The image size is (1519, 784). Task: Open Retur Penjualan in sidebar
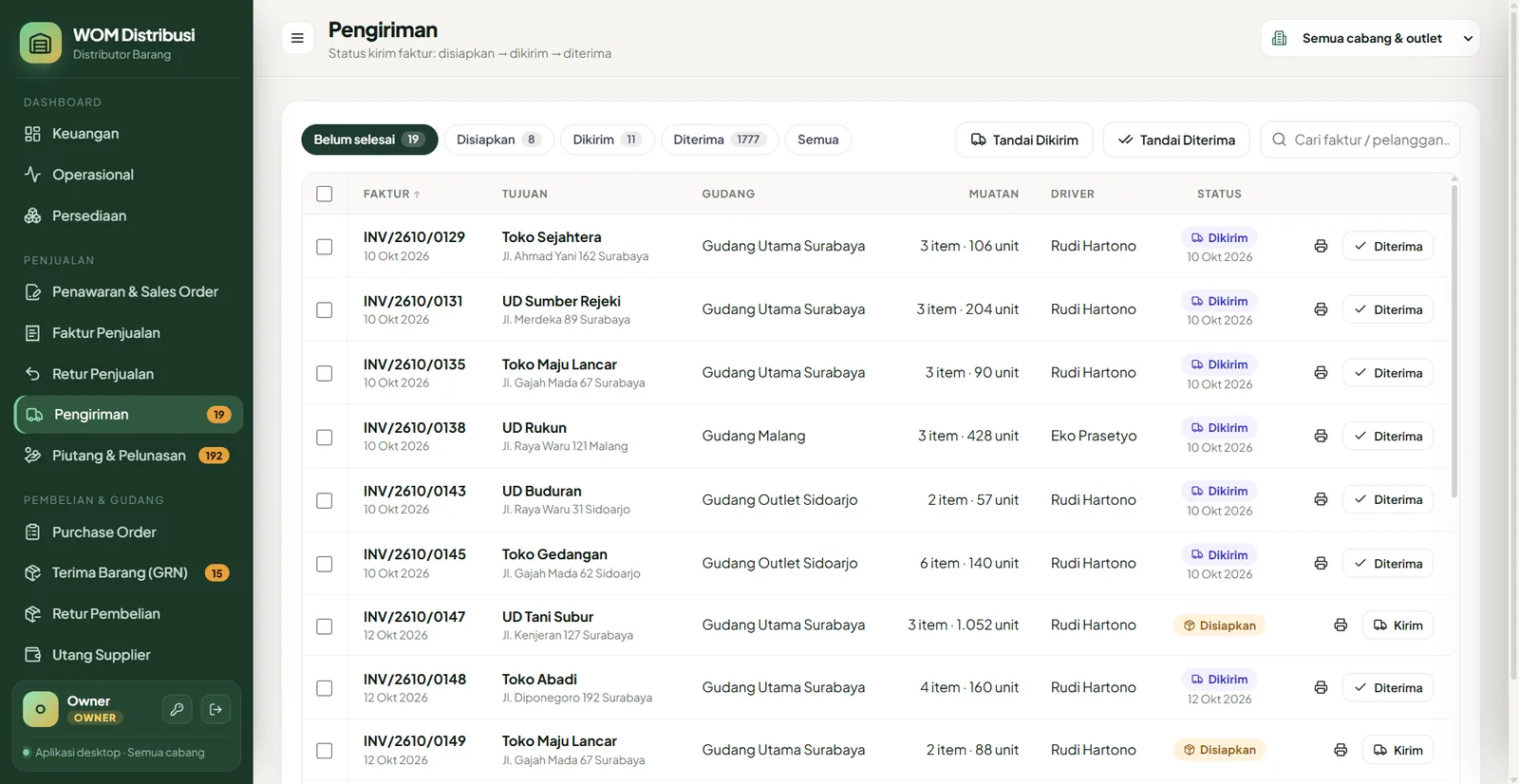[x=127, y=374]
